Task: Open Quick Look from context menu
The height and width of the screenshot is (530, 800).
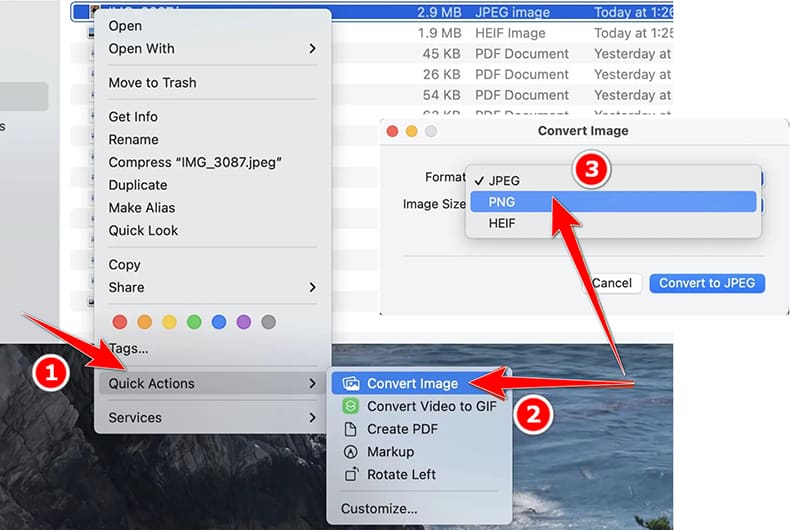Action: point(143,230)
